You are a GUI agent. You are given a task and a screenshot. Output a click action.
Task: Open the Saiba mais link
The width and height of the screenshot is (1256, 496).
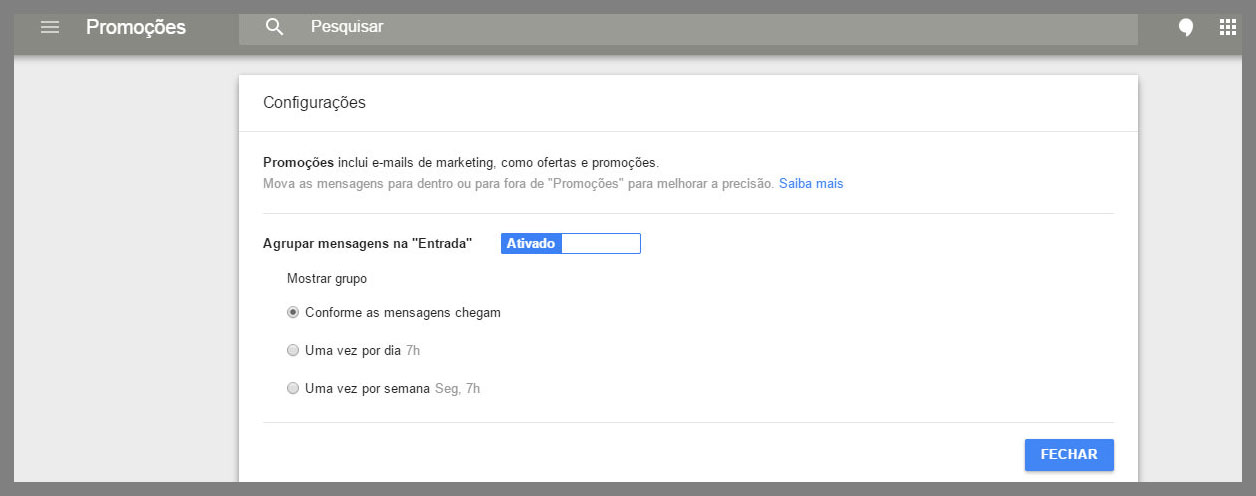[811, 184]
